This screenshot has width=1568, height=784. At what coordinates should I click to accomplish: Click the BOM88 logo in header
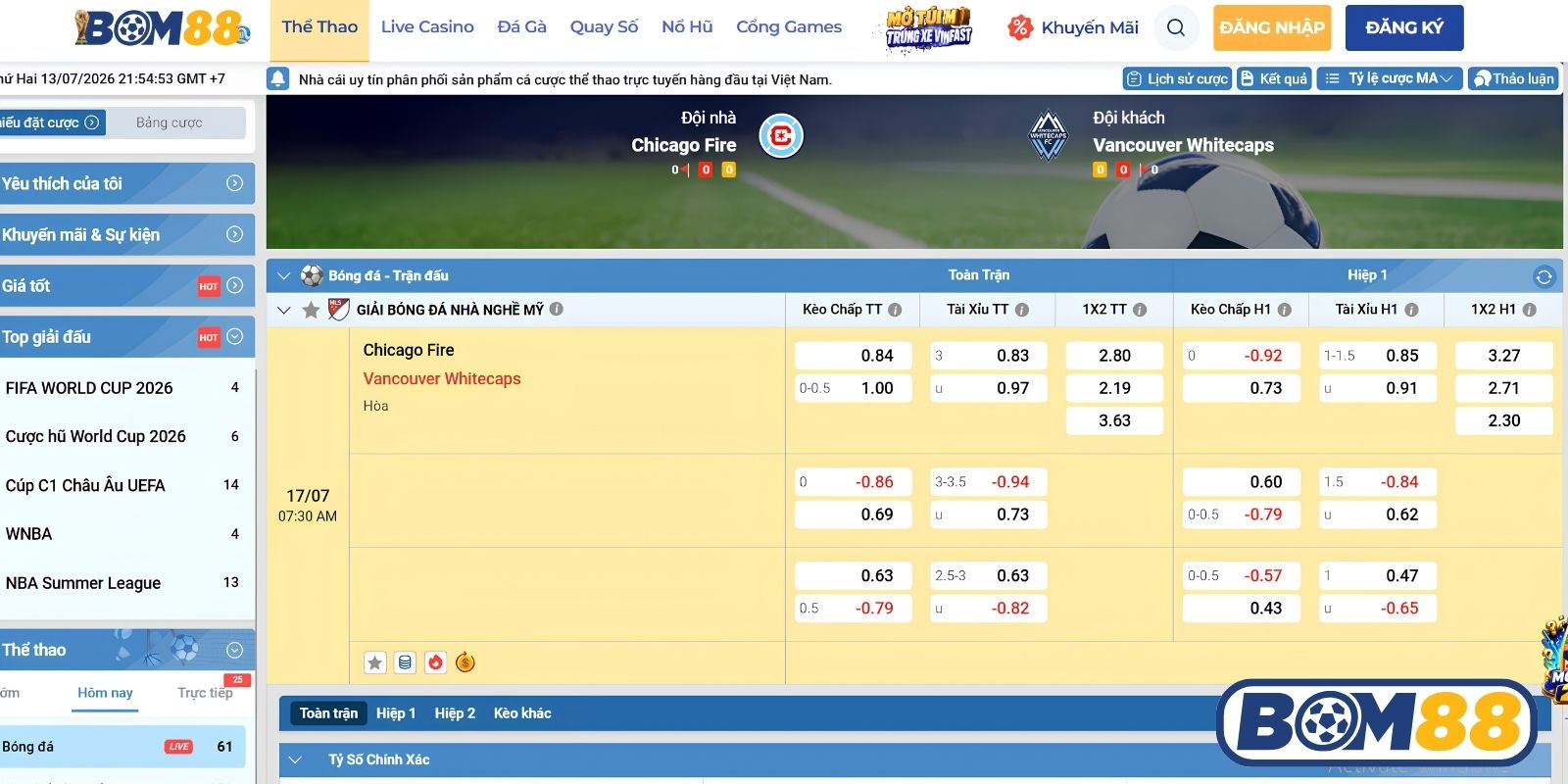[x=162, y=27]
